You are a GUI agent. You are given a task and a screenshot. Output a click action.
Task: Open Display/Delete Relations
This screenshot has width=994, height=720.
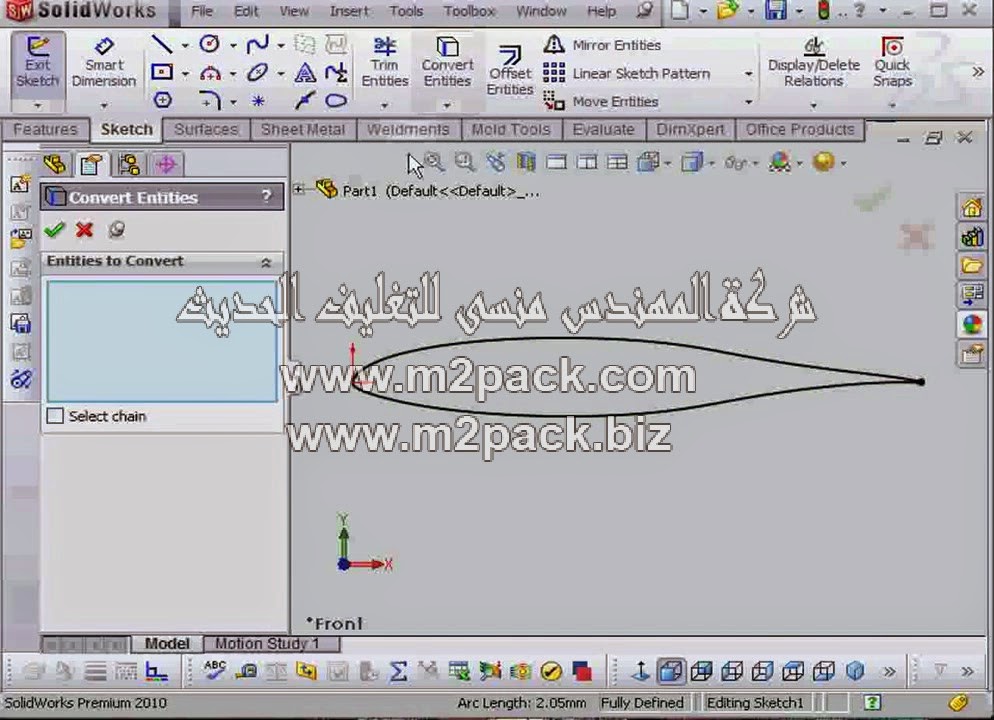click(x=814, y=62)
